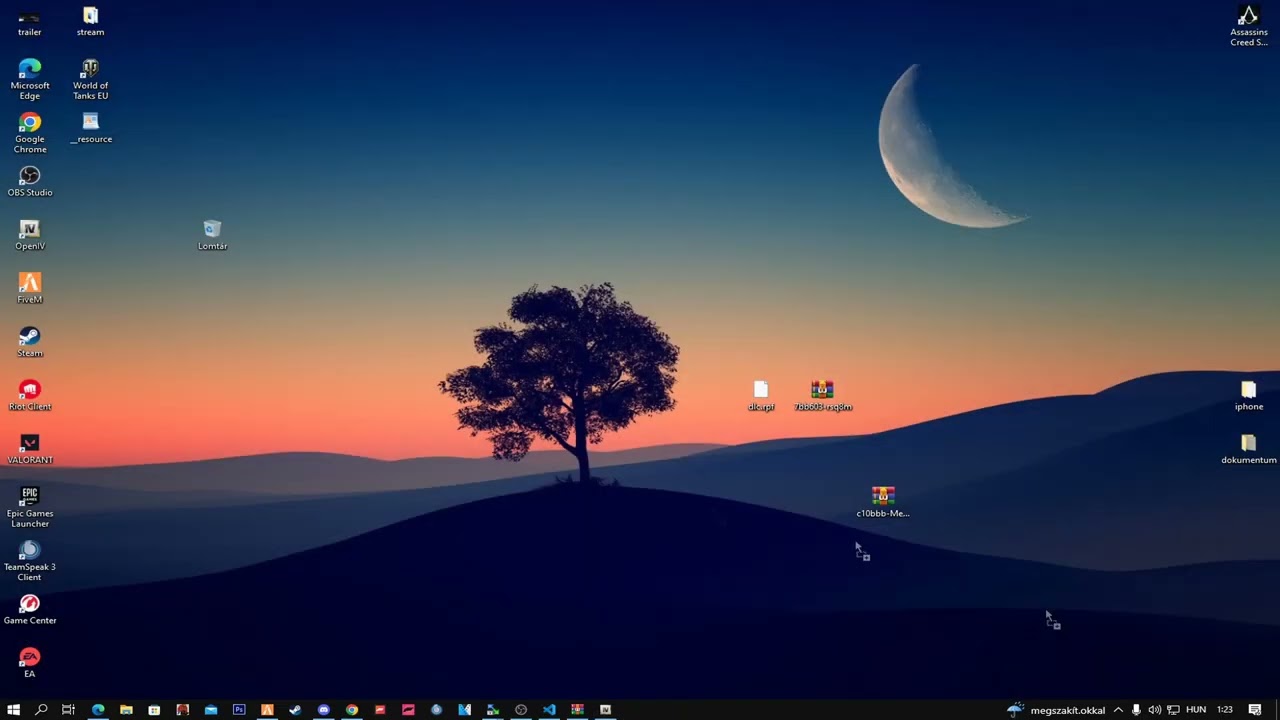Open WinRAR from the taskbar
This screenshot has width=1280, height=720.
(577, 710)
